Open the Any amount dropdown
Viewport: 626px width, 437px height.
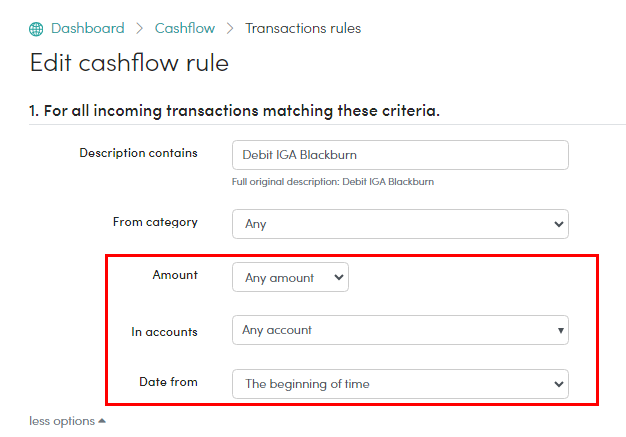[x=290, y=277]
